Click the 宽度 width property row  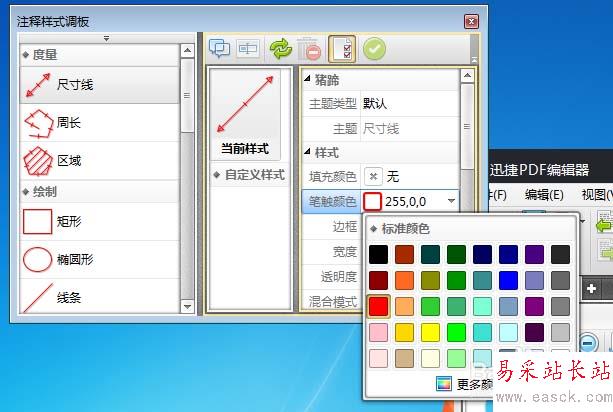(x=332, y=251)
